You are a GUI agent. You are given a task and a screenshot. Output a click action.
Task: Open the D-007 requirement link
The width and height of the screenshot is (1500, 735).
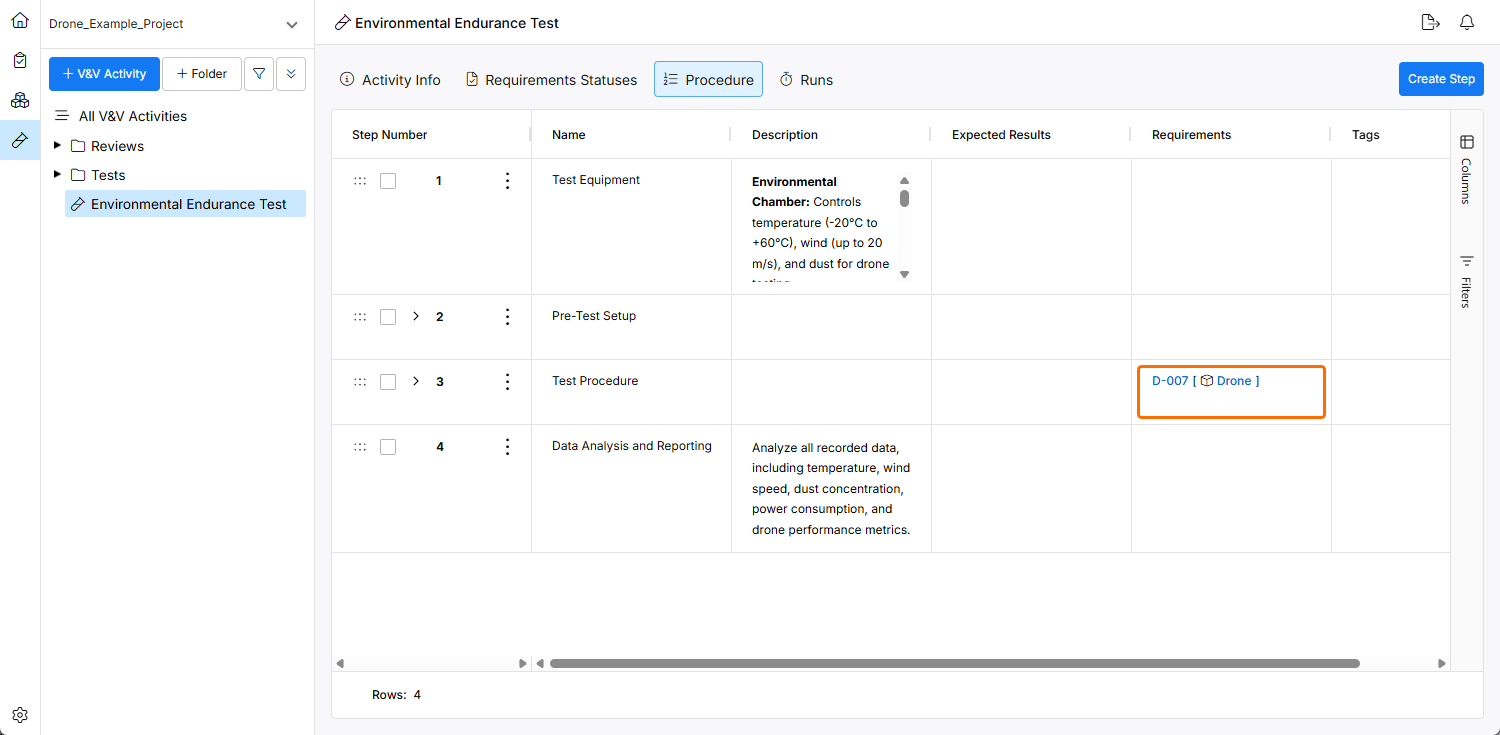(x=1170, y=381)
